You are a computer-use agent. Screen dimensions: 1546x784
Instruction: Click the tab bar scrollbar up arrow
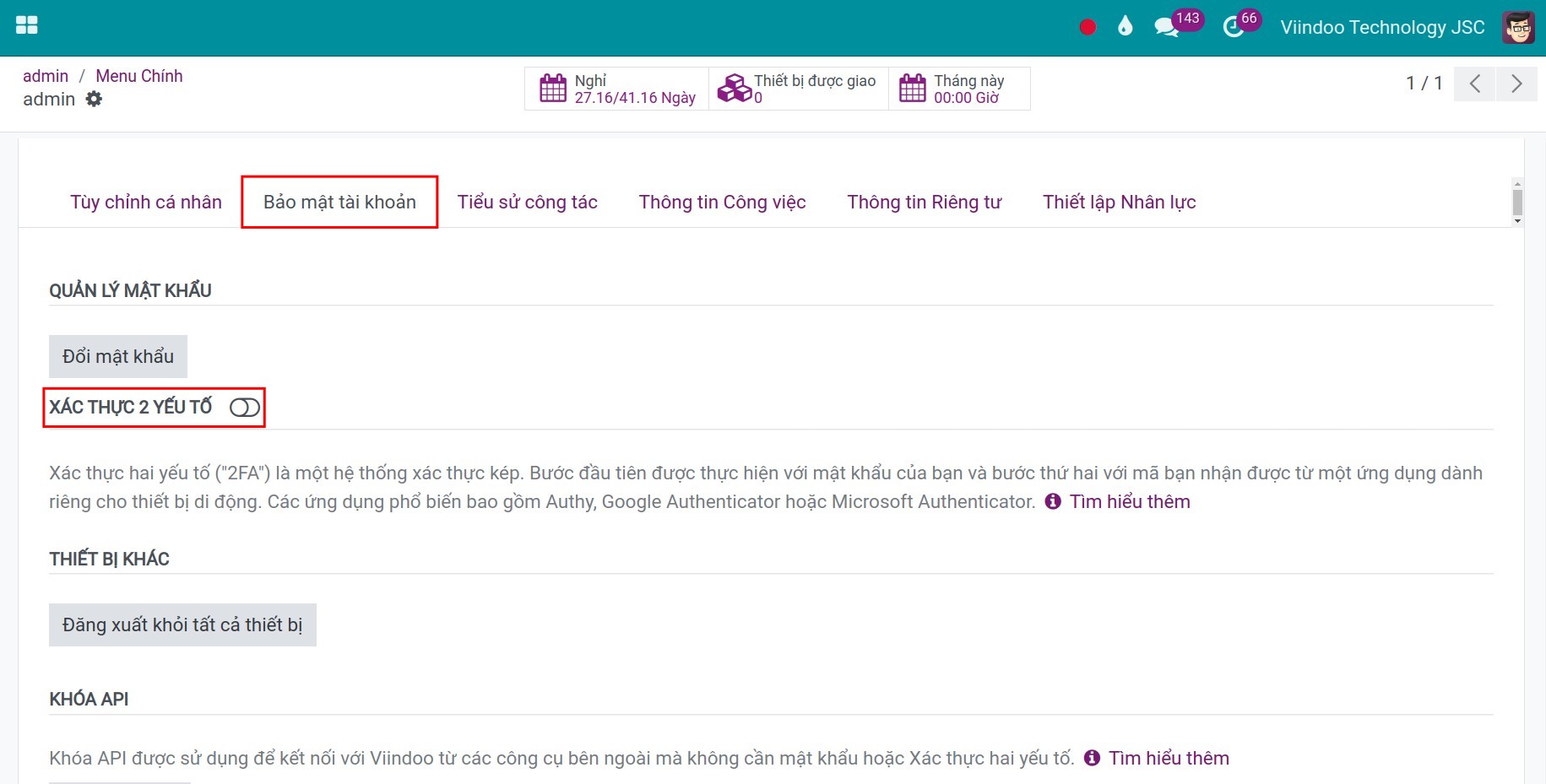[x=1517, y=183]
